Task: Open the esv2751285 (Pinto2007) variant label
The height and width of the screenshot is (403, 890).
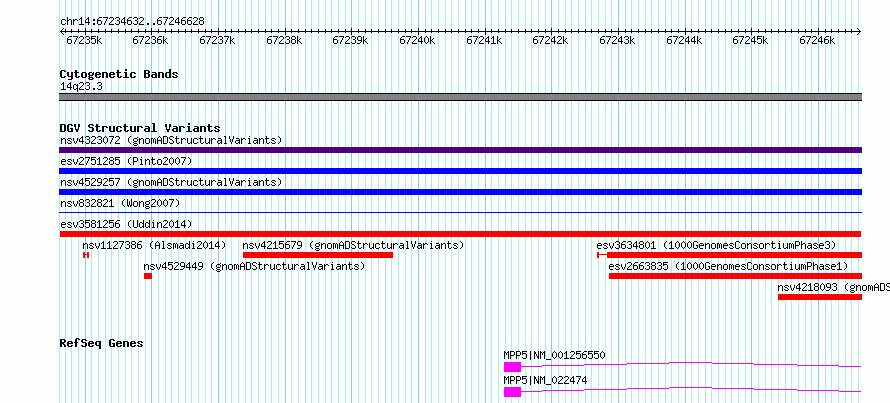Action: point(126,161)
